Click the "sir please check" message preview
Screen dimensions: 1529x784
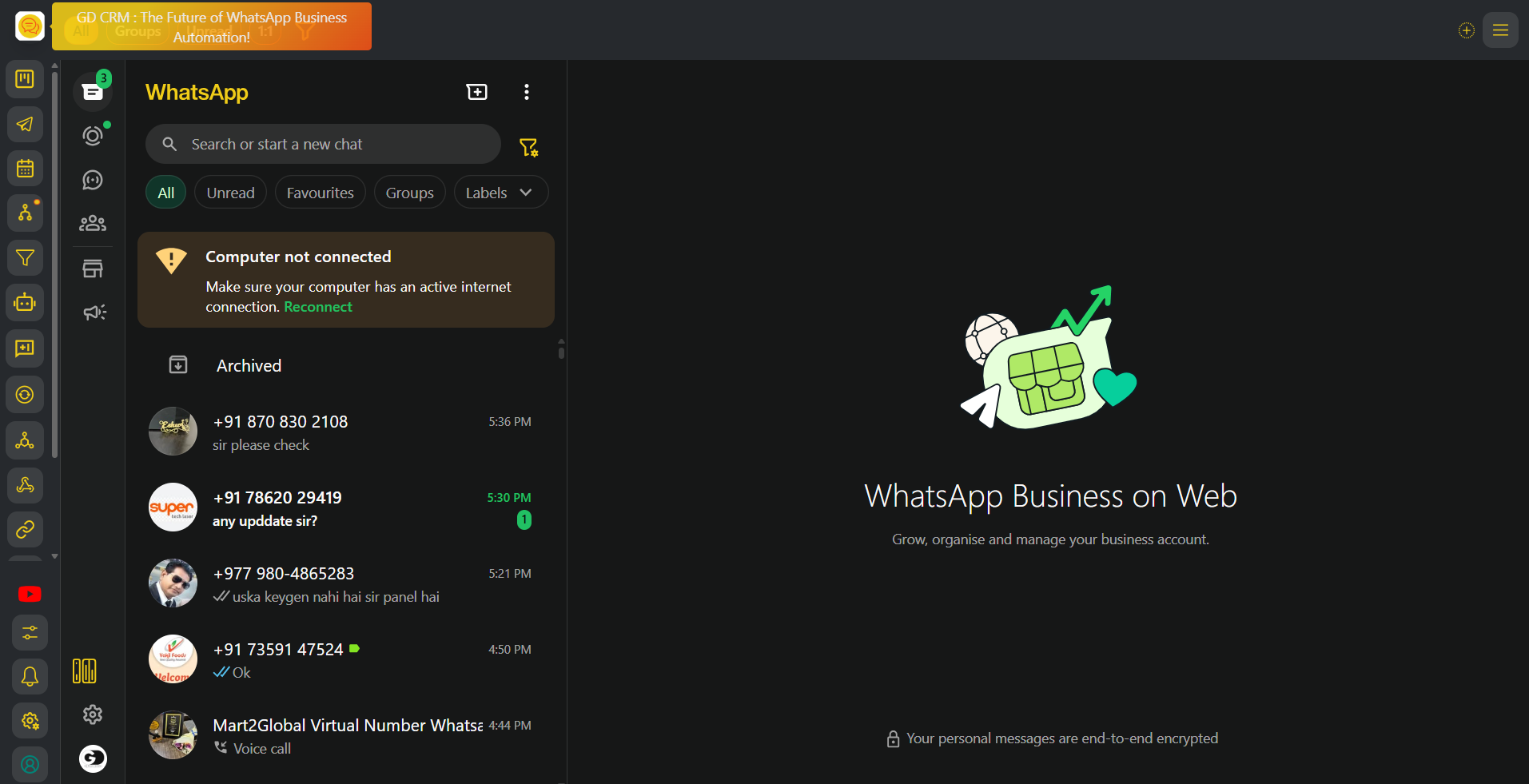261,445
